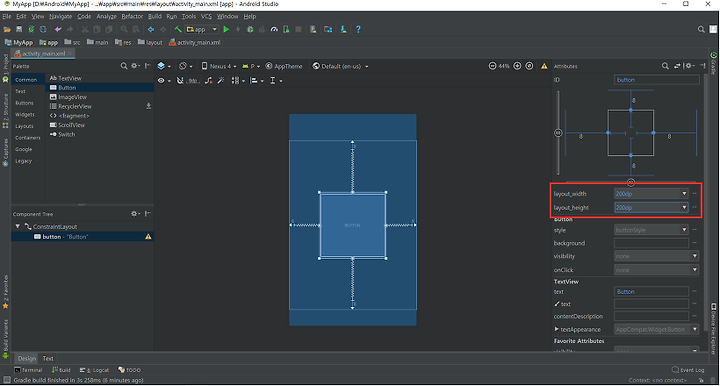
Task: Expand the layout_height dropdown arrow
Action: 684,207
